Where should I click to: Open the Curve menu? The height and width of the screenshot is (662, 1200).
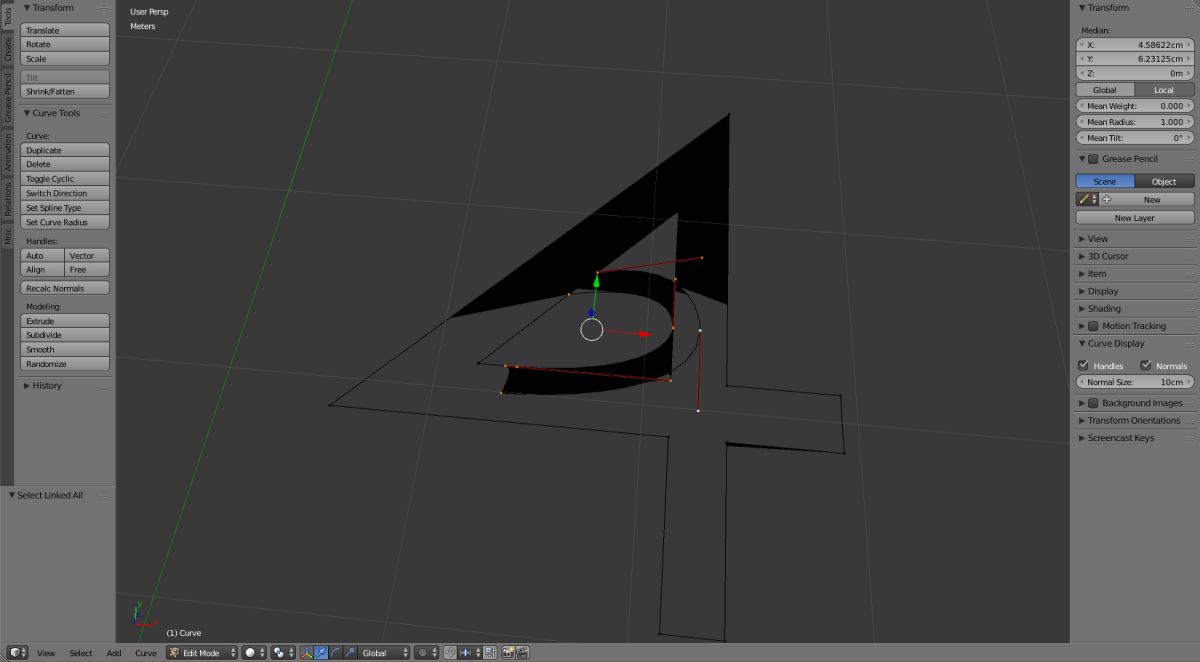pyautogui.click(x=146, y=653)
